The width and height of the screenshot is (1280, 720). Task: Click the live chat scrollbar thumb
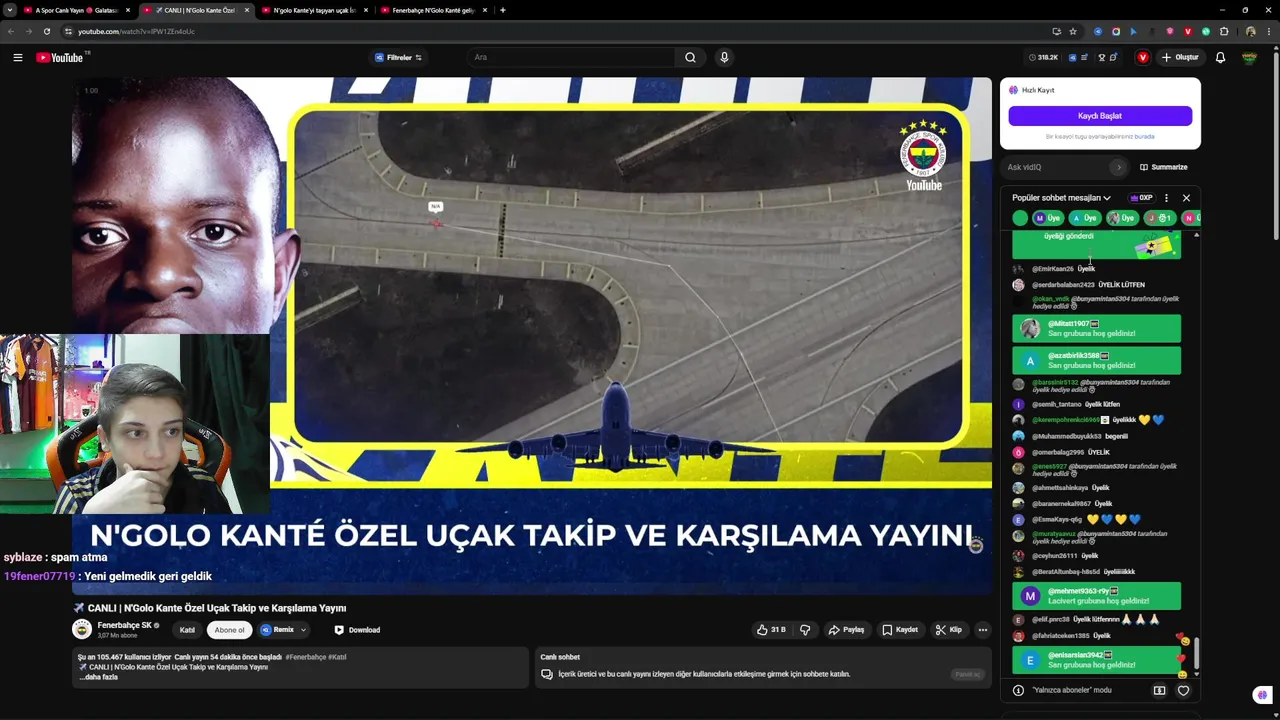(1196, 654)
